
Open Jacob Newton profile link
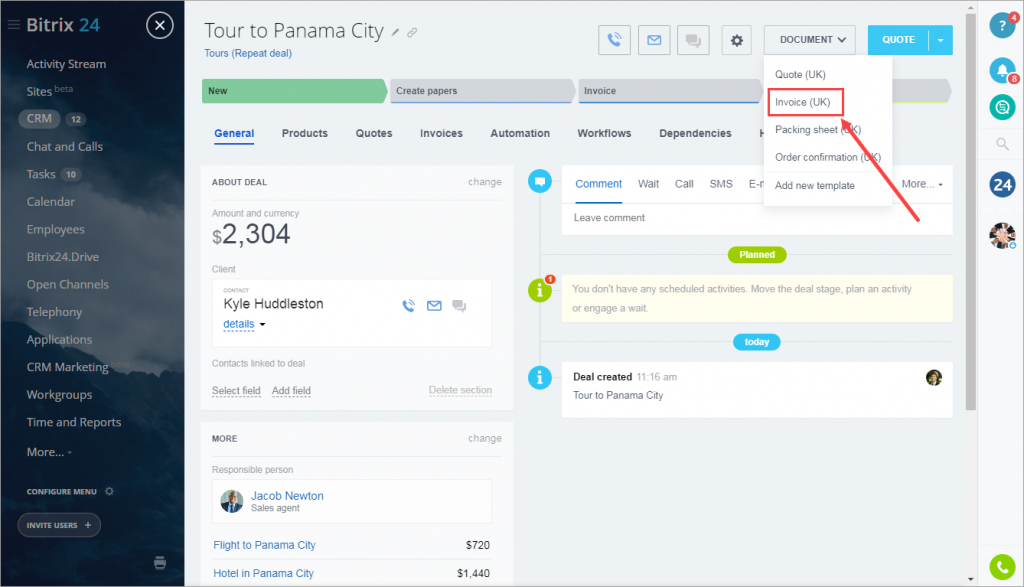coord(287,496)
